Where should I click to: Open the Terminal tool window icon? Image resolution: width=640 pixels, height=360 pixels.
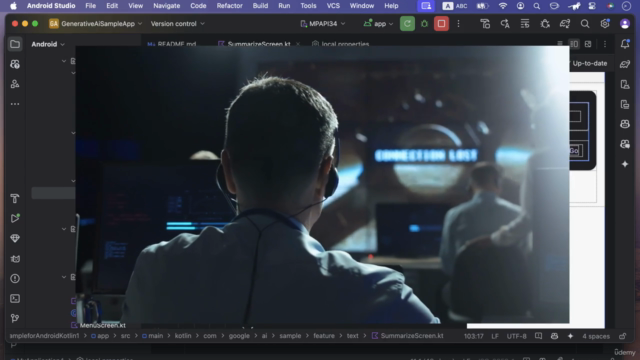15,298
